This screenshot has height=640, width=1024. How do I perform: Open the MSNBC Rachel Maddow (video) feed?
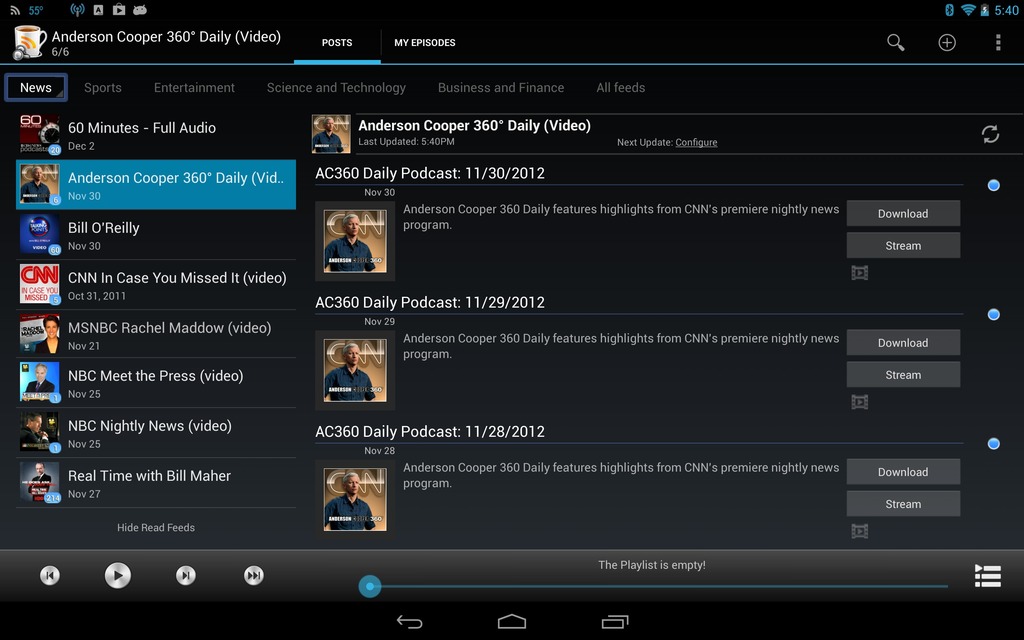point(156,334)
